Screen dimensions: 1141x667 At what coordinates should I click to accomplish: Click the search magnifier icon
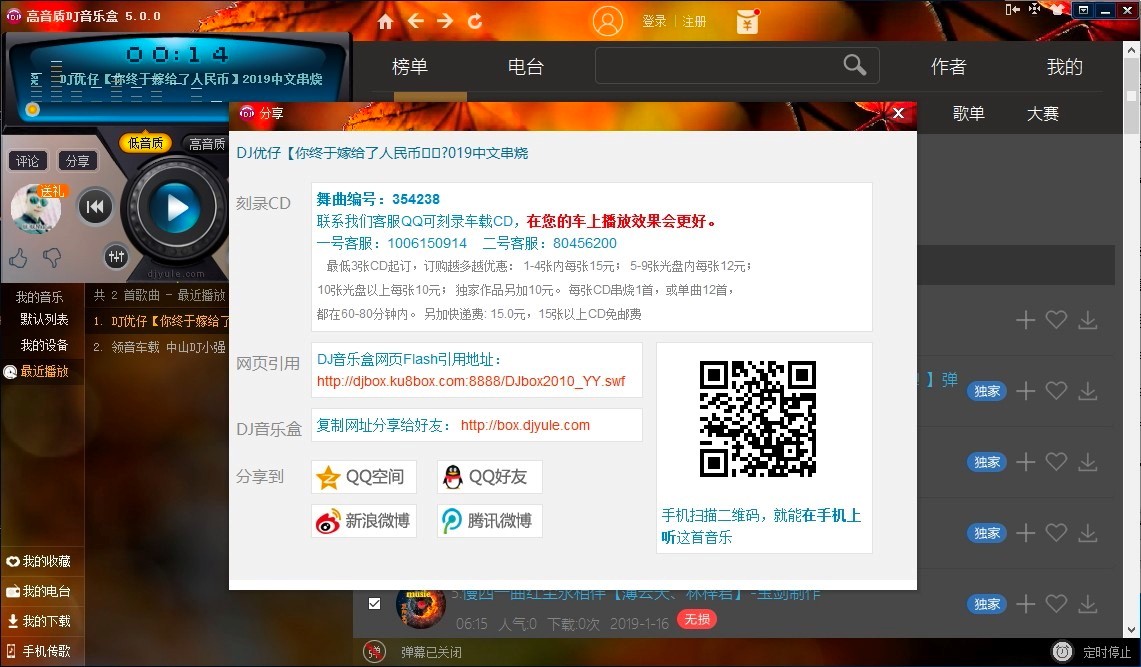click(x=855, y=64)
